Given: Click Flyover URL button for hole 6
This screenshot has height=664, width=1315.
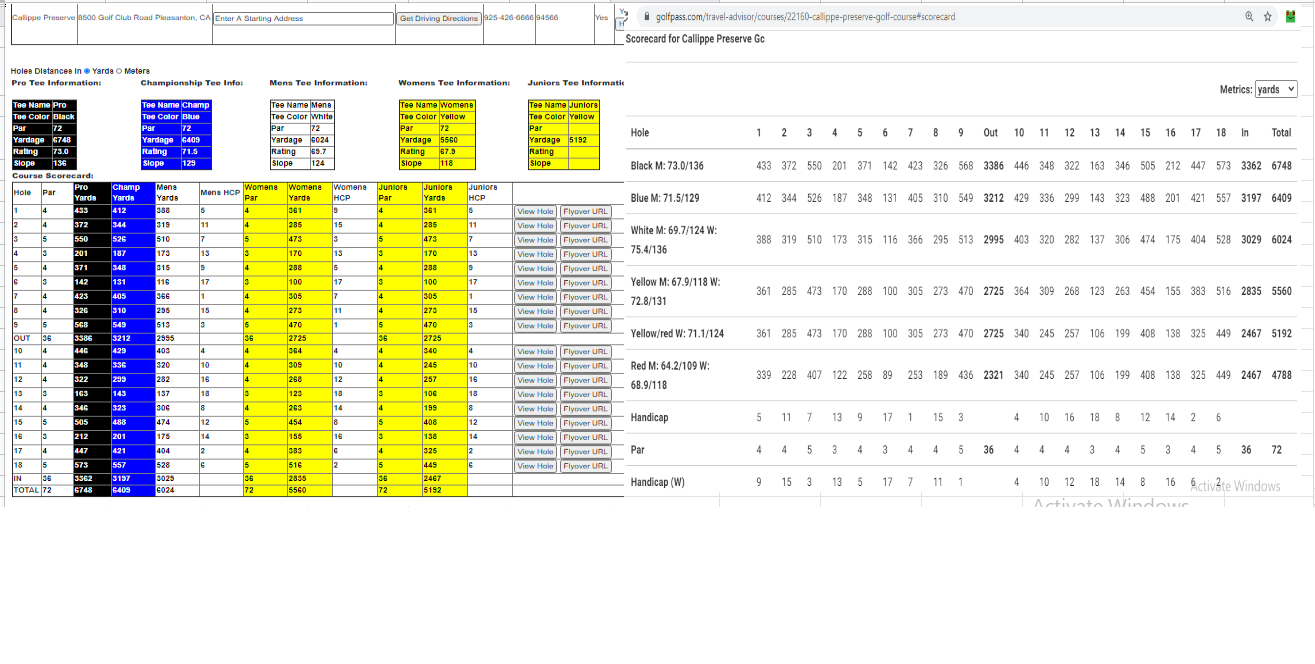Looking at the screenshot, I should coord(584,283).
